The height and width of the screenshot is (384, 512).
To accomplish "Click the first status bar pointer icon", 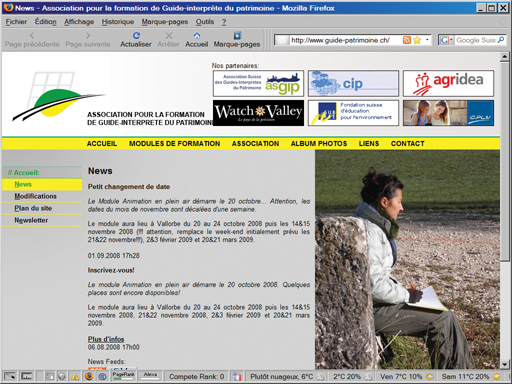I will click(10, 377).
